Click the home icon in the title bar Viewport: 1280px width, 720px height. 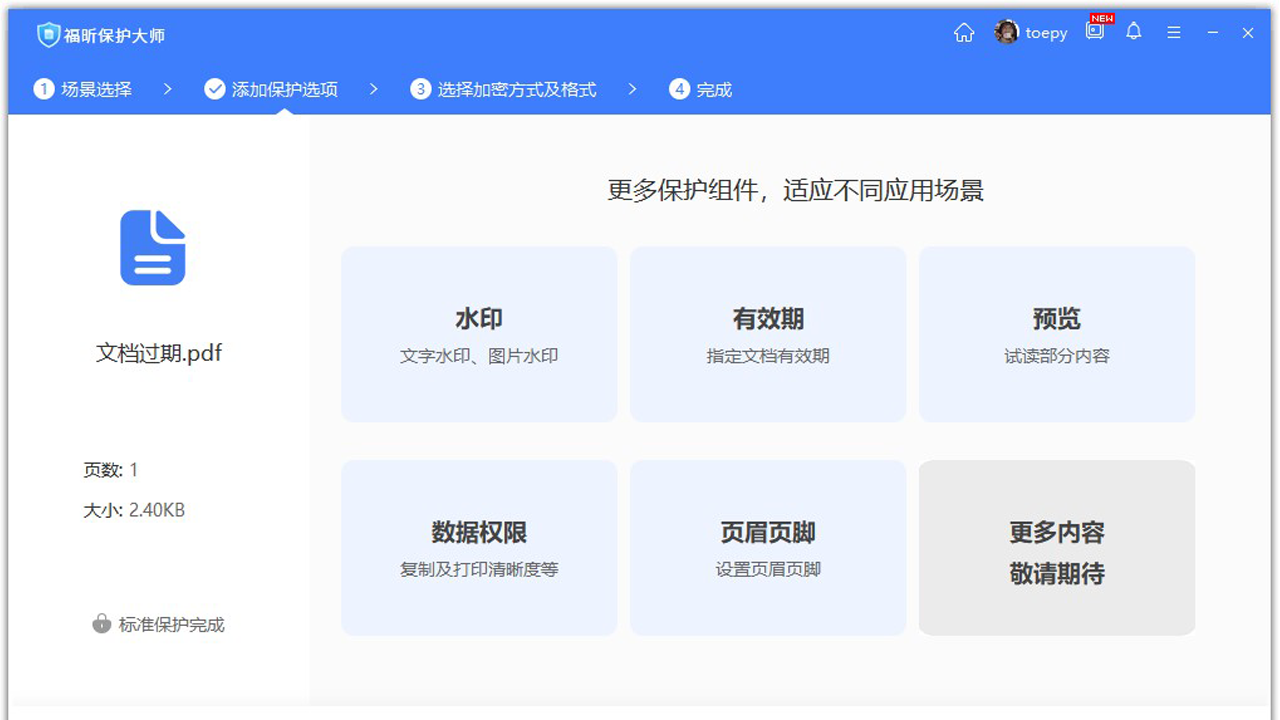point(963,33)
